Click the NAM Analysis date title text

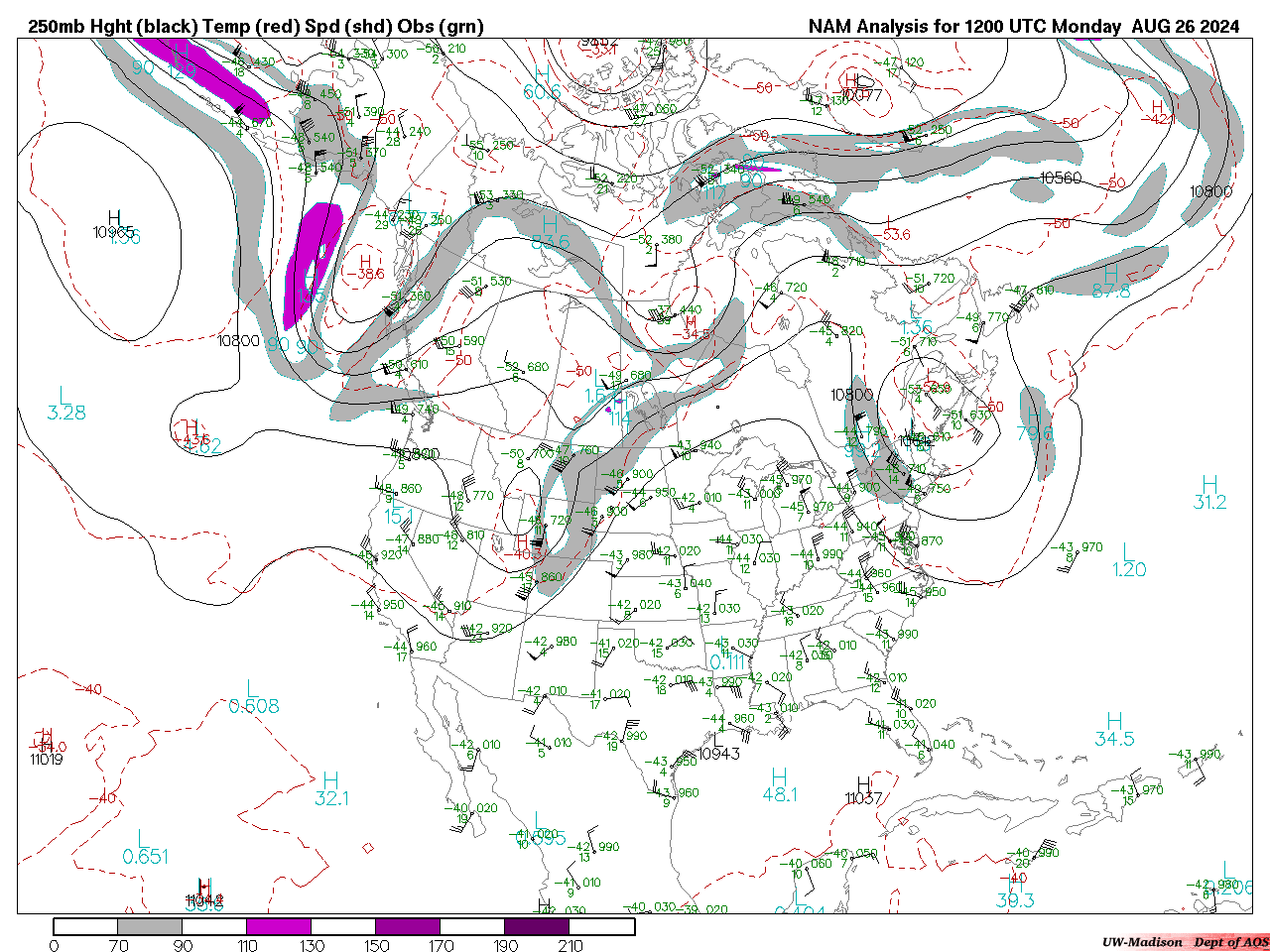[1023, 26]
